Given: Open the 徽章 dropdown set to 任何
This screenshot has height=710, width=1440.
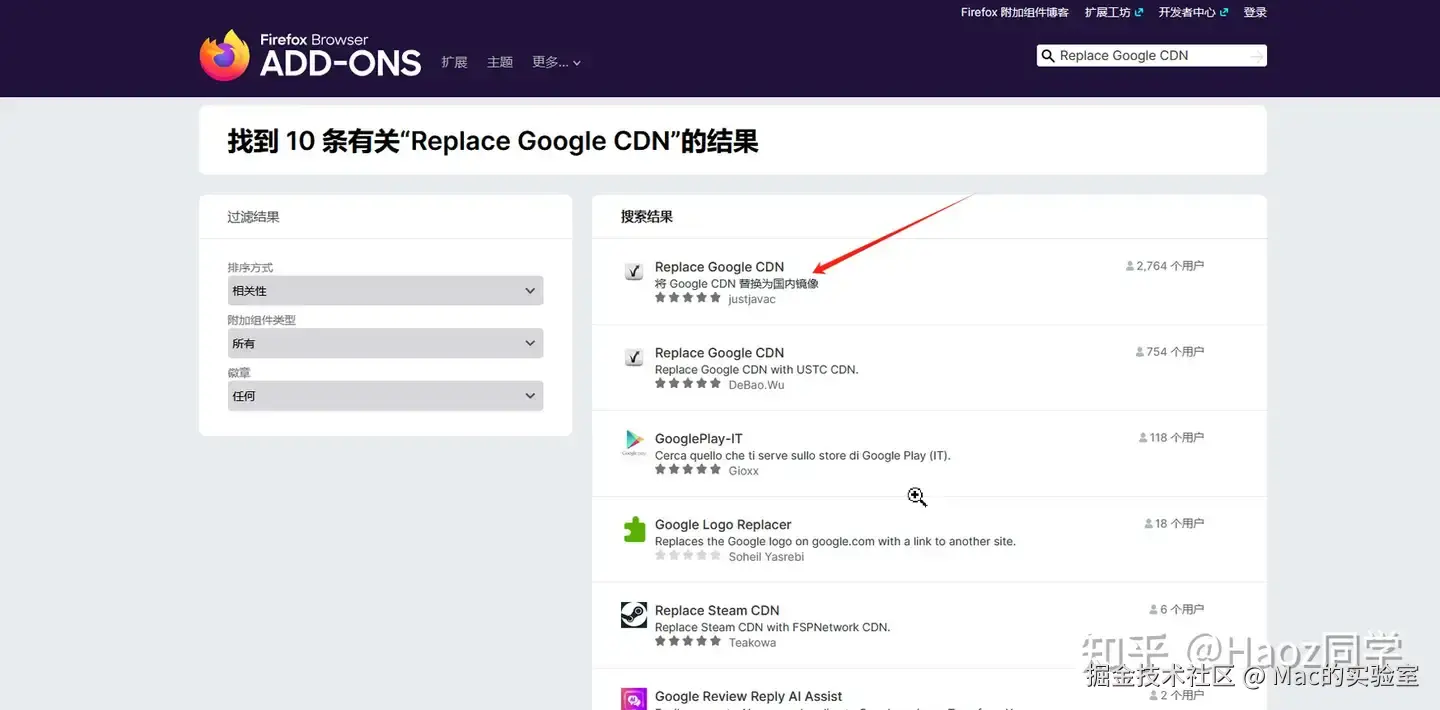Looking at the screenshot, I should (x=385, y=396).
